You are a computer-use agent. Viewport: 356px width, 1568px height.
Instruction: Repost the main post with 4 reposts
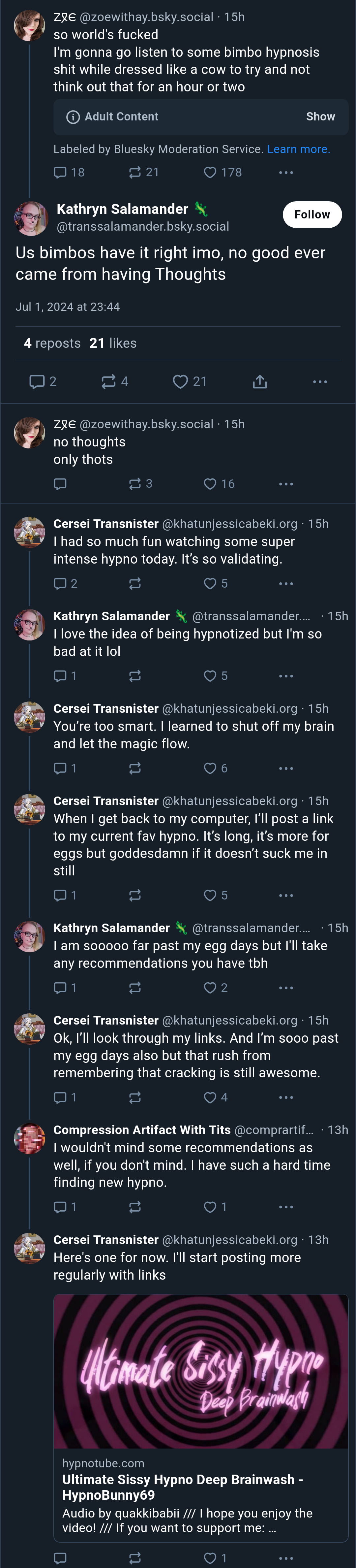(114, 382)
